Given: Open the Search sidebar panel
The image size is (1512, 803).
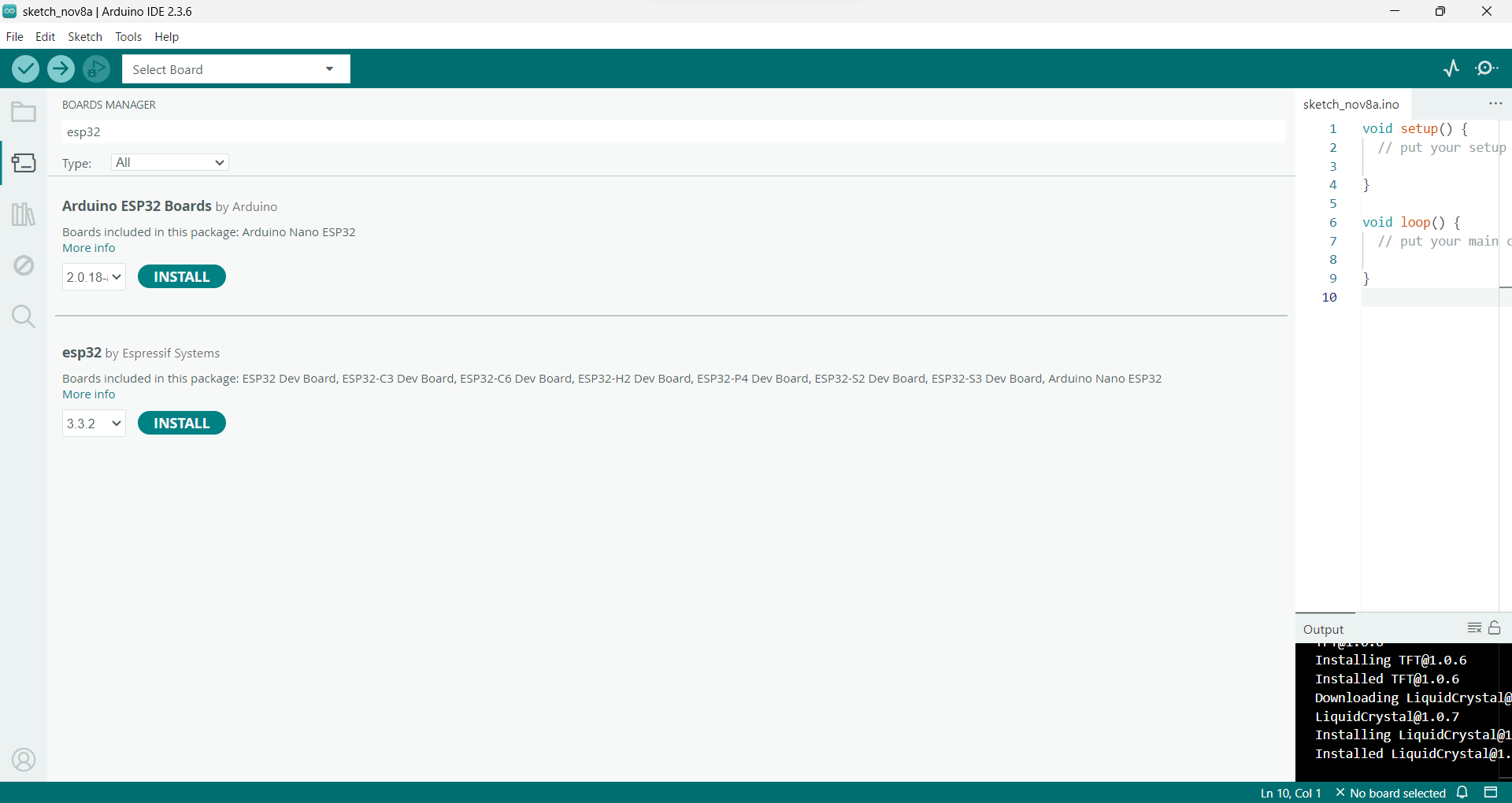Looking at the screenshot, I should point(24,316).
